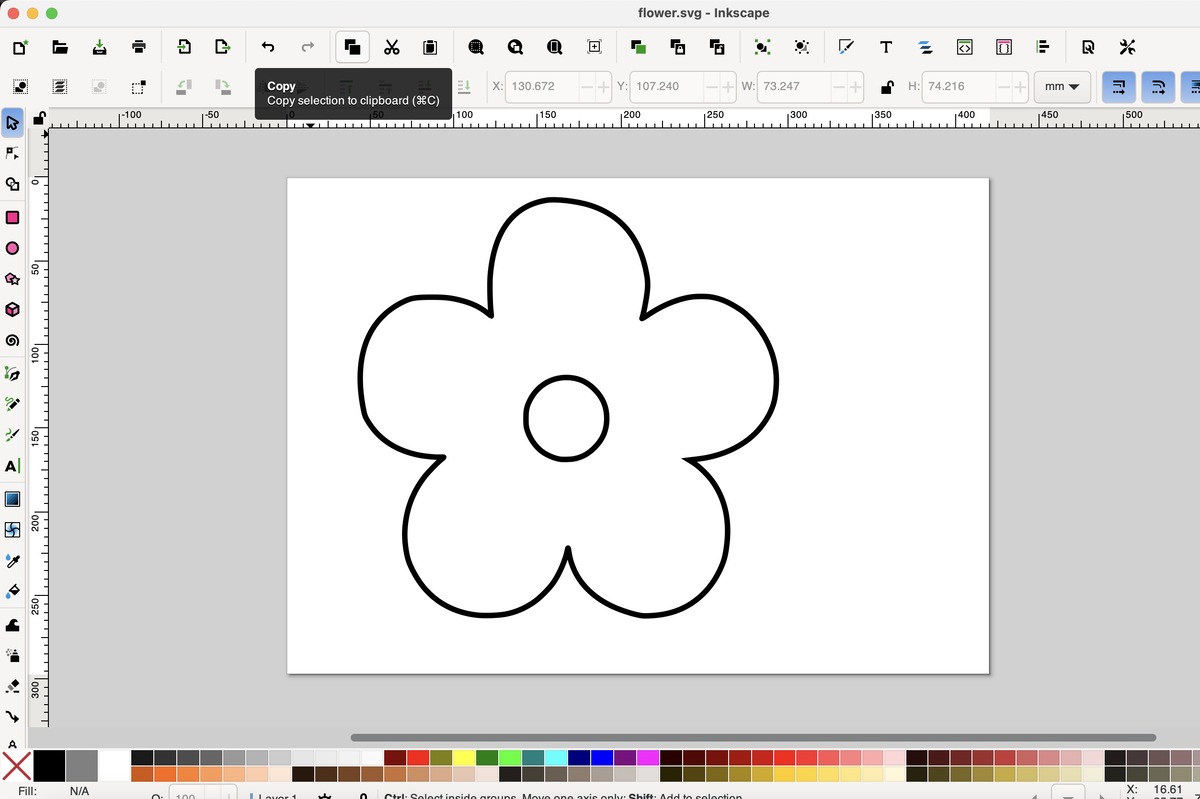Select the Gradient tool
The width and height of the screenshot is (1200, 799).
(13, 499)
